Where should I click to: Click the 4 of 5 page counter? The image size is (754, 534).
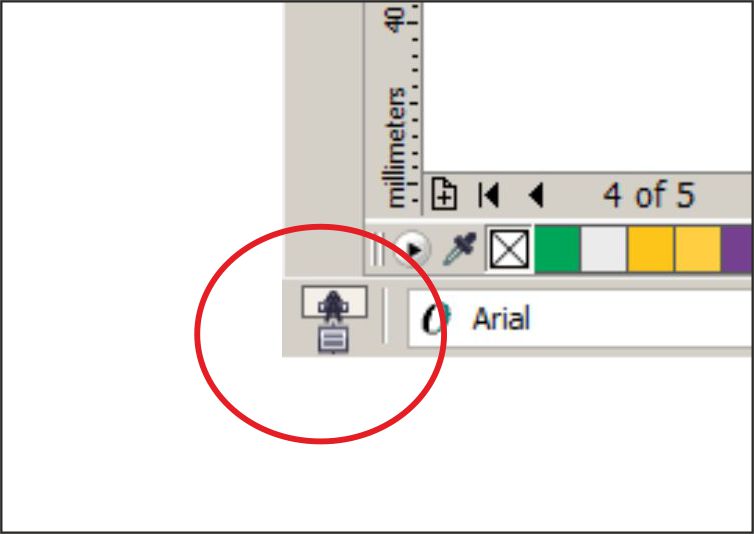click(x=649, y=195)
